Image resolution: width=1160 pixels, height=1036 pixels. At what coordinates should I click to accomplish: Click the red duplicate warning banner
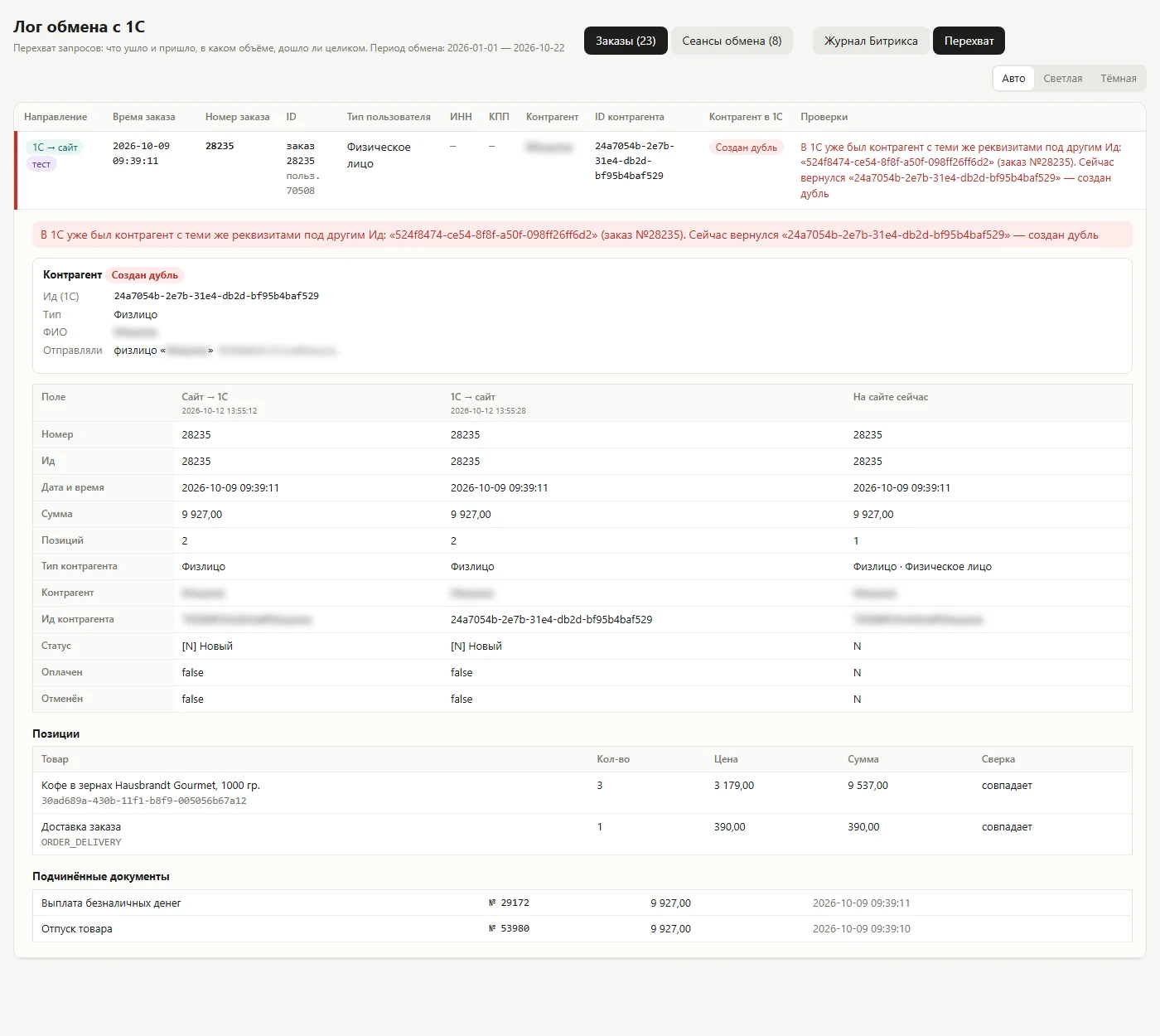coord(582,235)
